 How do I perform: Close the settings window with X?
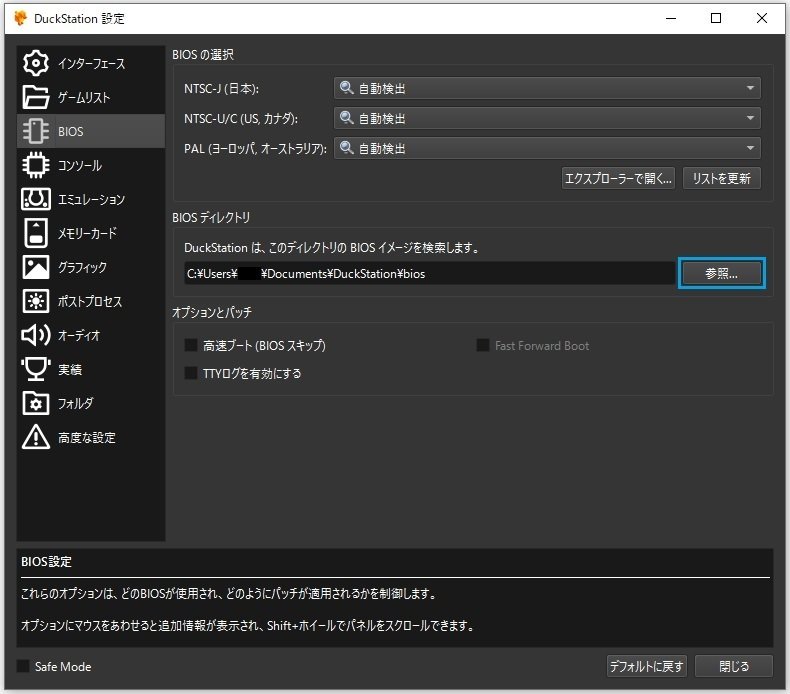coord(762,18)
